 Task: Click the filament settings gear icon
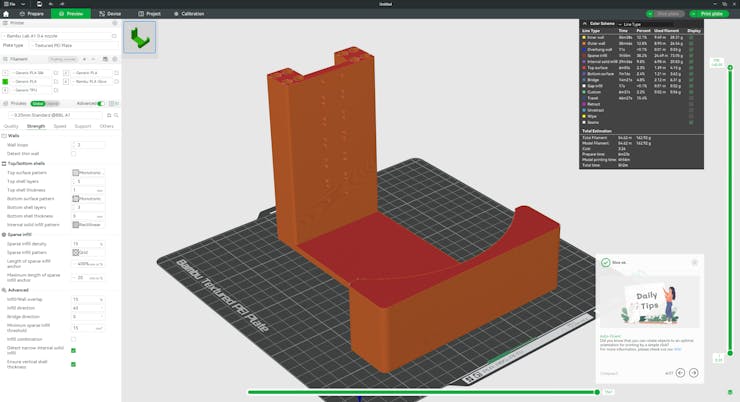pyautogui.click(x=114, y=59)
